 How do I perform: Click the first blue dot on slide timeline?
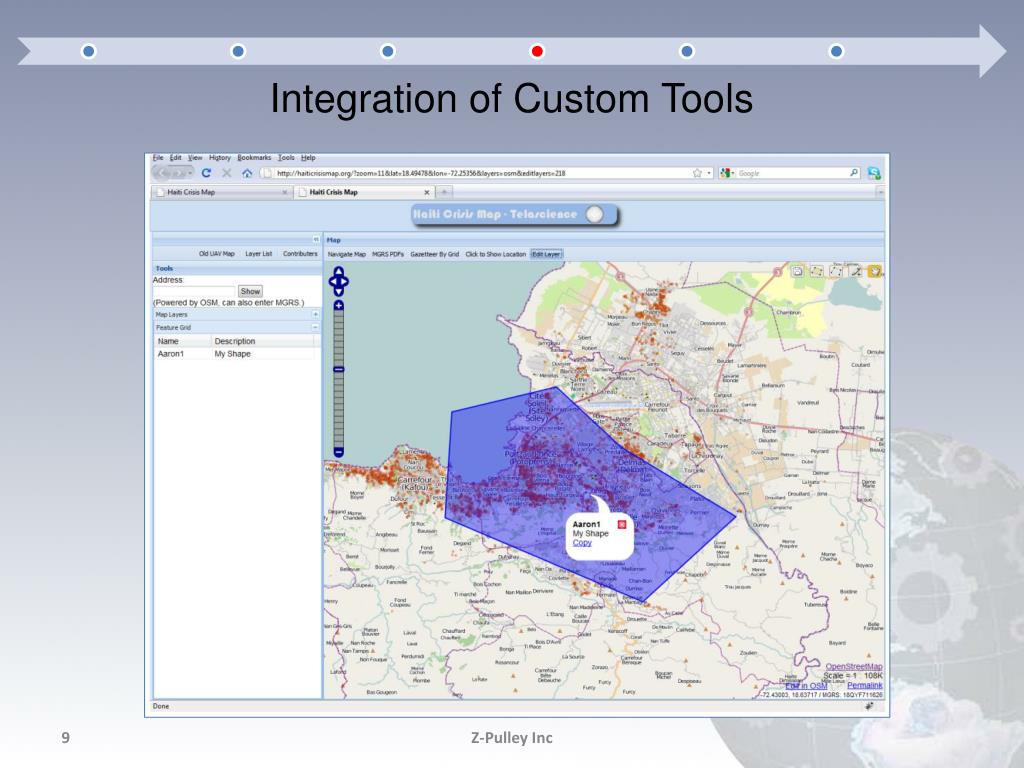click(89, 51)
